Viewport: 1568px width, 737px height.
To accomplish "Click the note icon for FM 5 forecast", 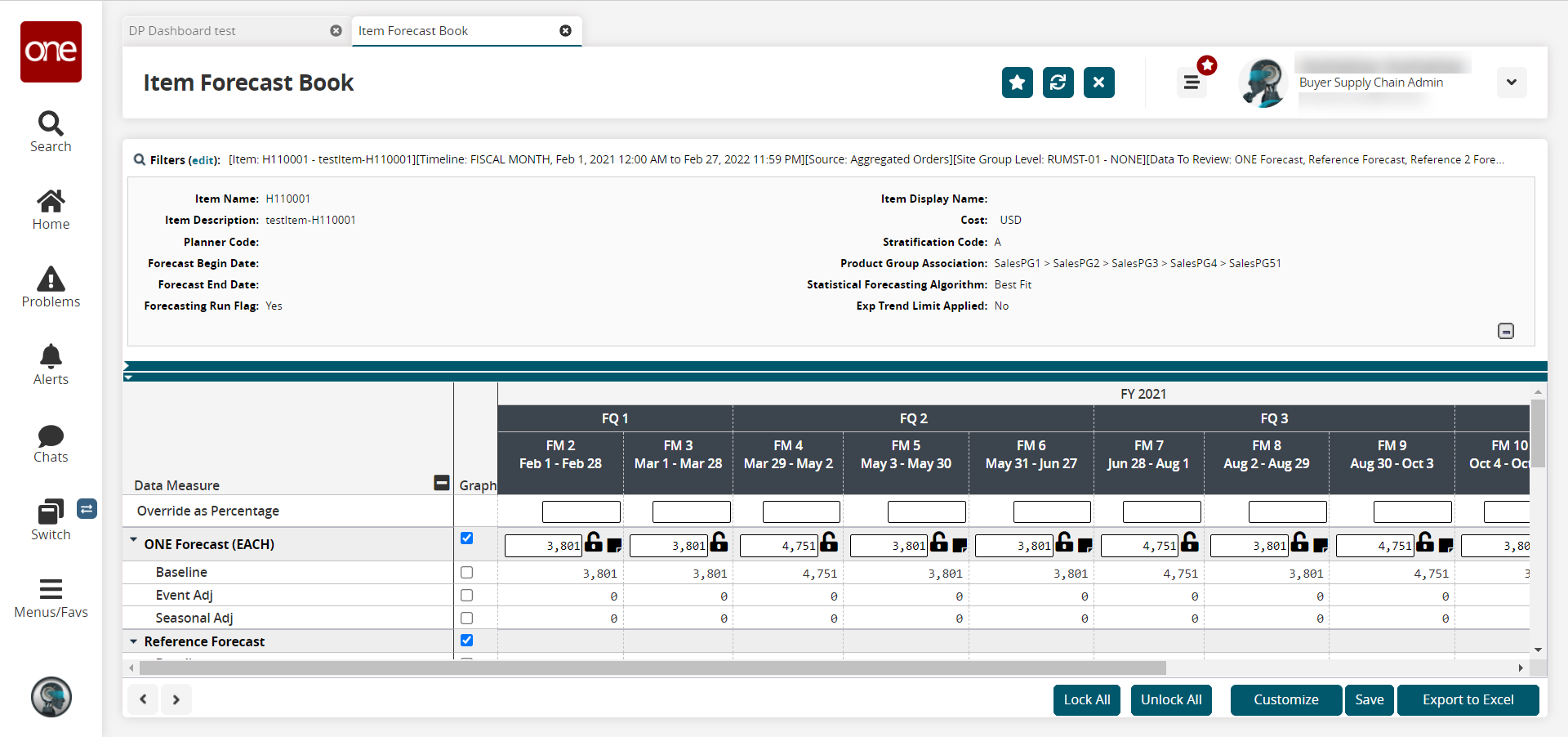I will point(960,545).
